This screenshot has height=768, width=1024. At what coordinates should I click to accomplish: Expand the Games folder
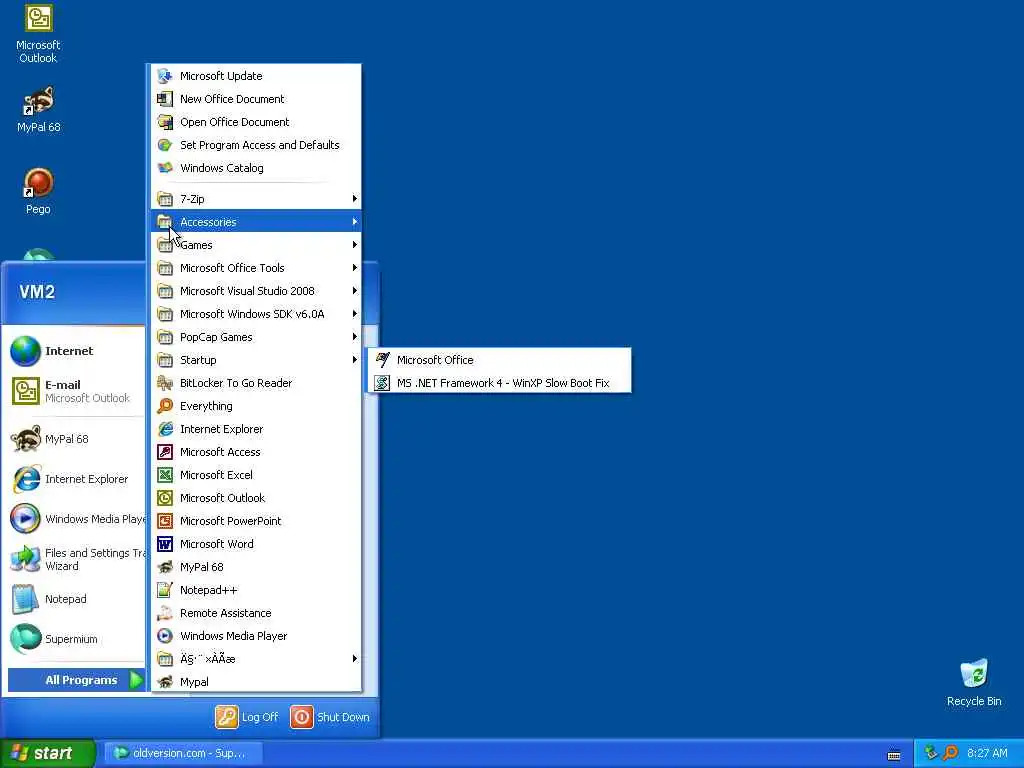(x=256, y=245)
